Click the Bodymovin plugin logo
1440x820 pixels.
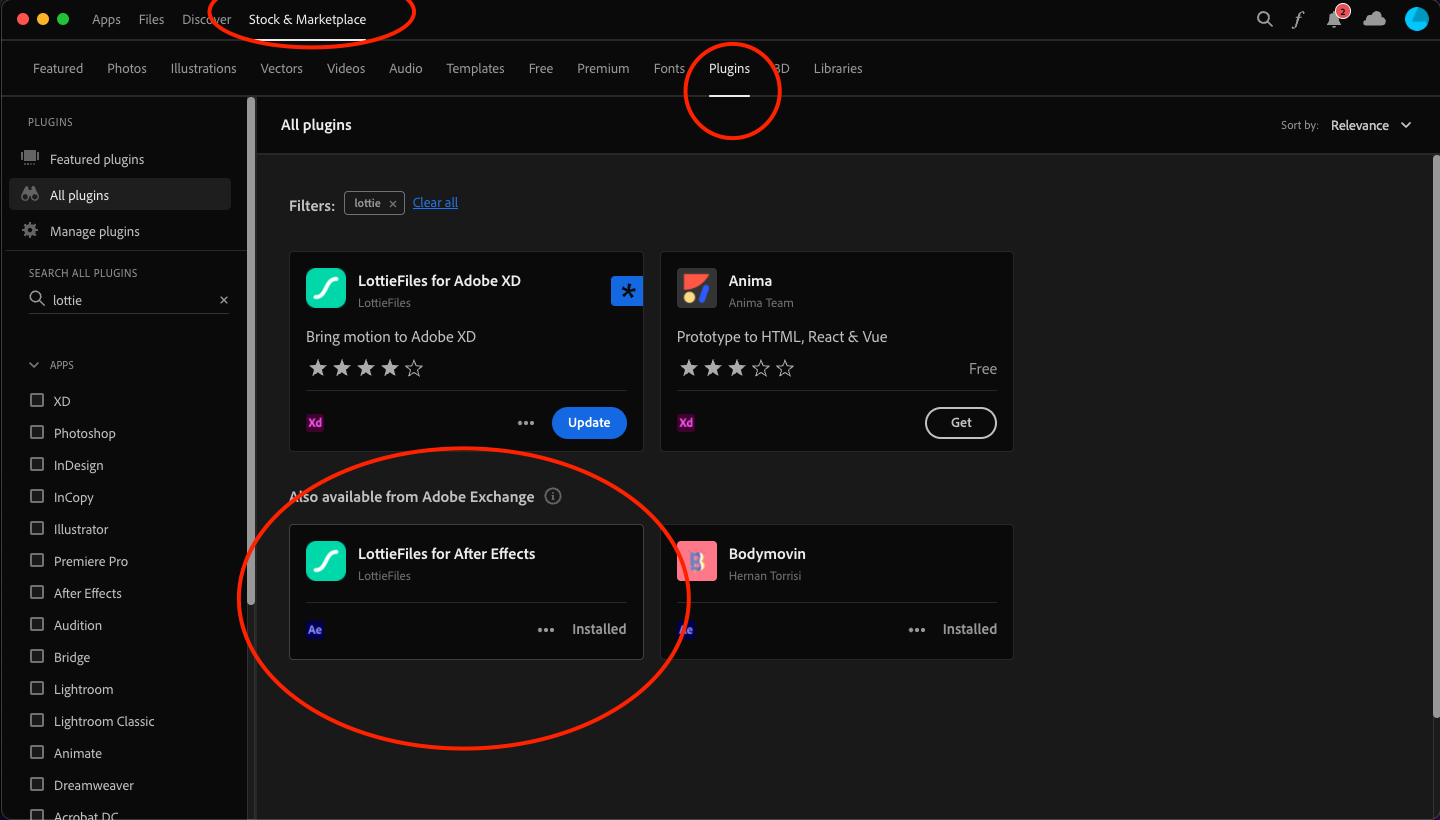tap(697, 561)
